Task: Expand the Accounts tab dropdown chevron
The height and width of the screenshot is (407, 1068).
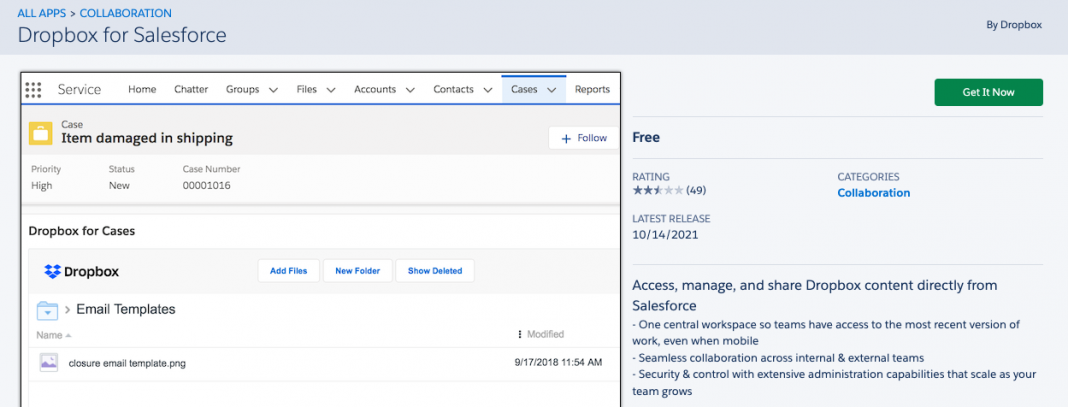Action: pyautogui.click(x=410, y=90)
